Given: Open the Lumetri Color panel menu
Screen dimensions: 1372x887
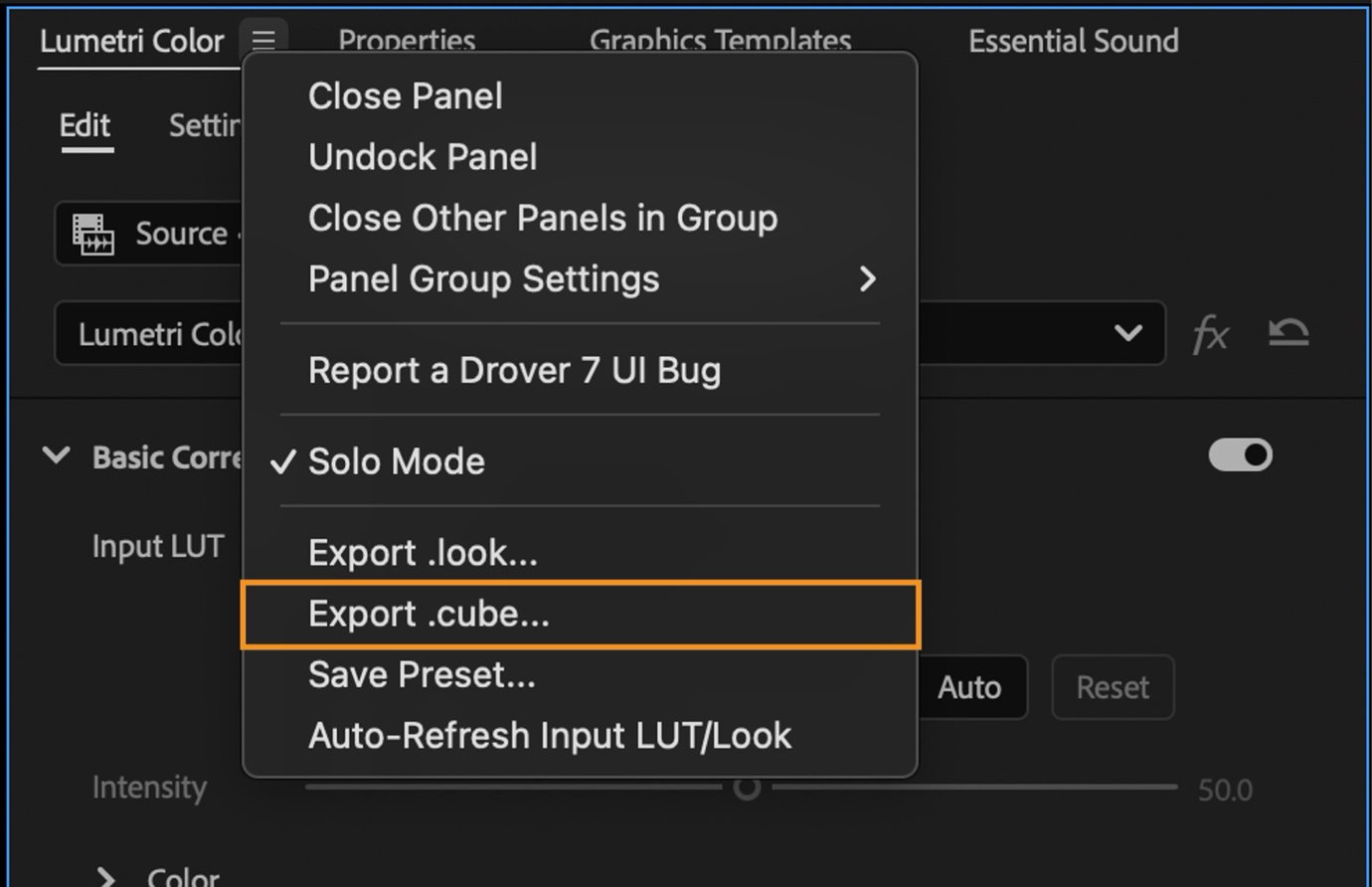Looking at the screenshot, I should pyautogui.click(x=262, y=40).
